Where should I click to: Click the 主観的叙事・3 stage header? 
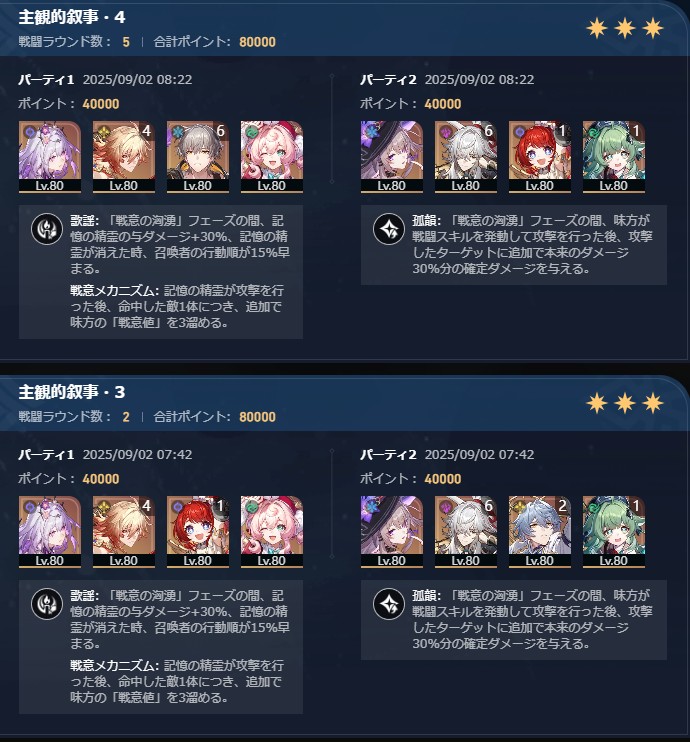tap(72, 392)
